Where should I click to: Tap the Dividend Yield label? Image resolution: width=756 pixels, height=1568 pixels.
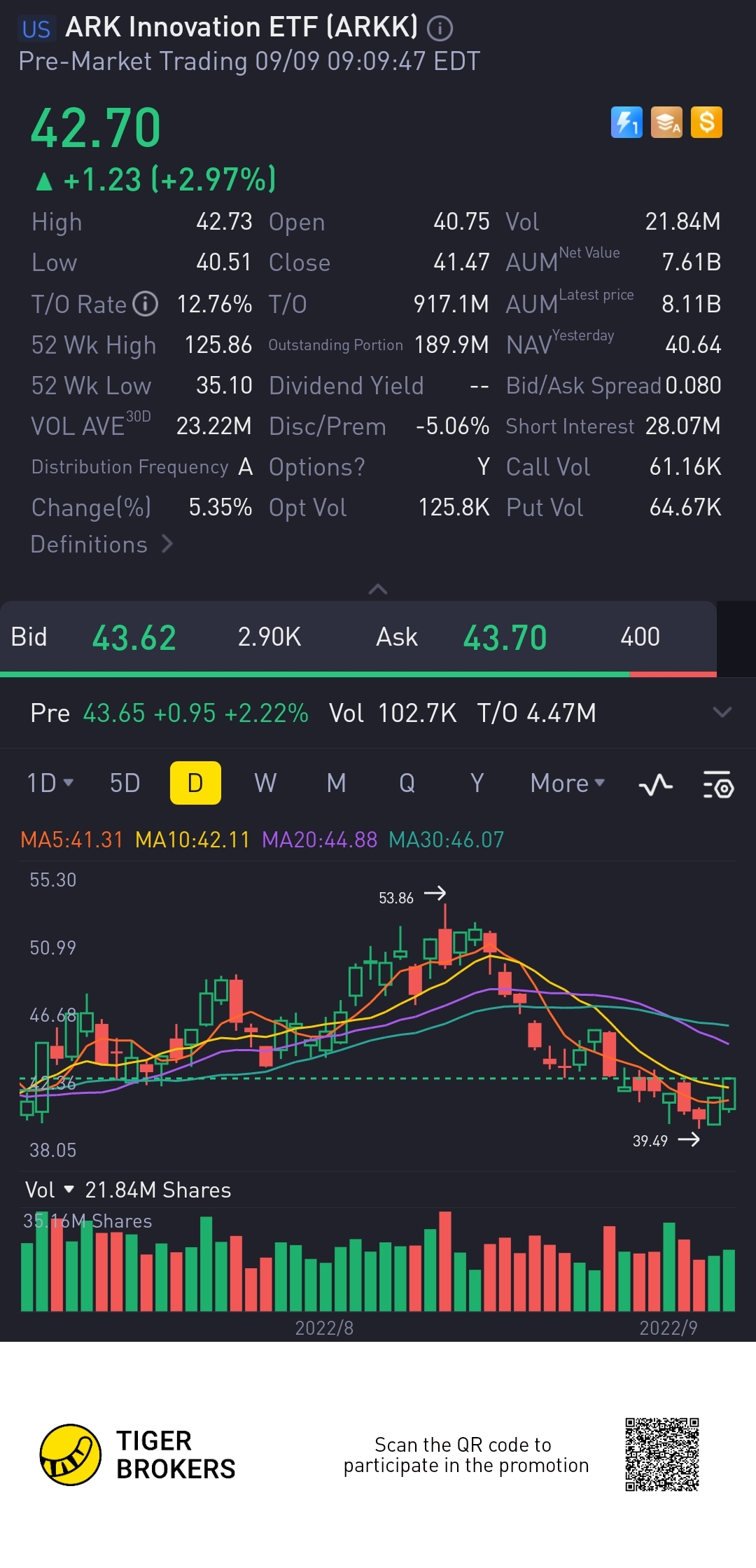[x=346, y=385]
